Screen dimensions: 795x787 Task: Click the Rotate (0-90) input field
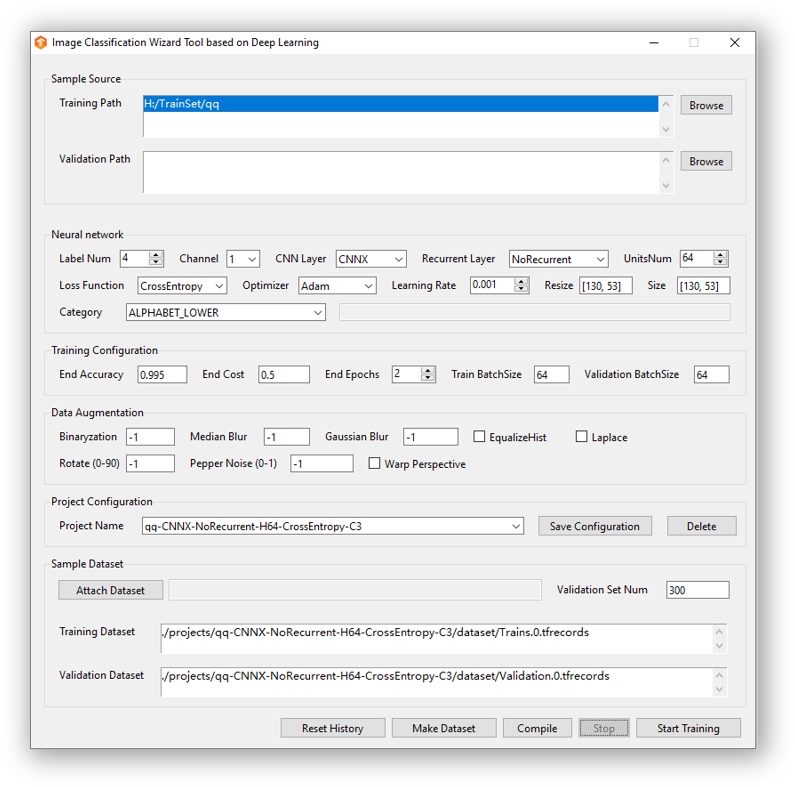(151, 463)
